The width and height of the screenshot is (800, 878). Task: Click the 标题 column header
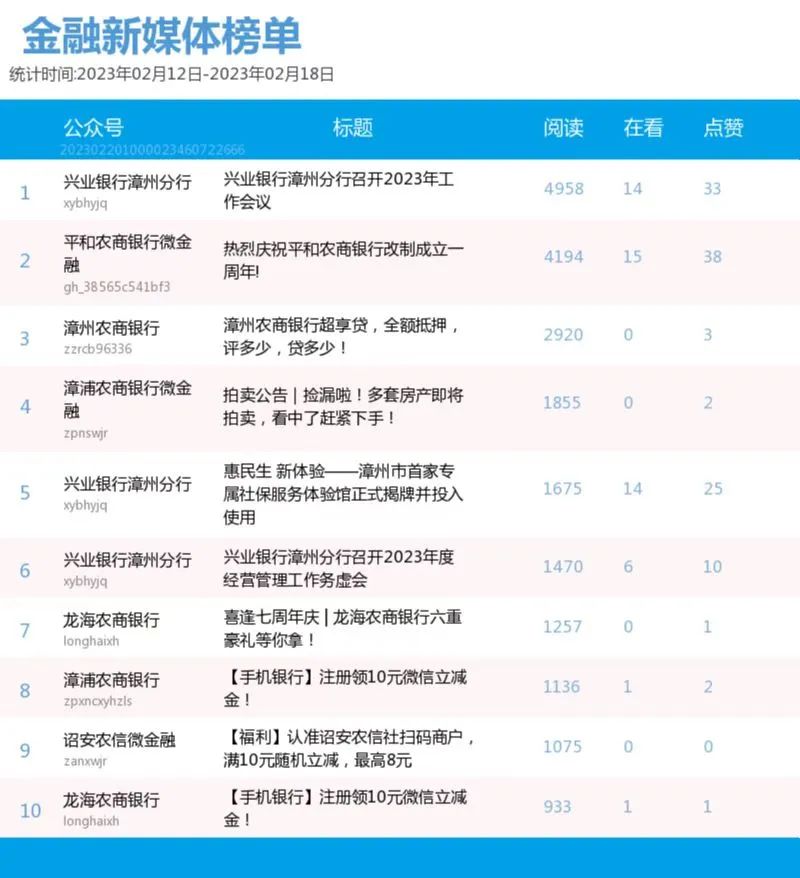pos(353,128)
